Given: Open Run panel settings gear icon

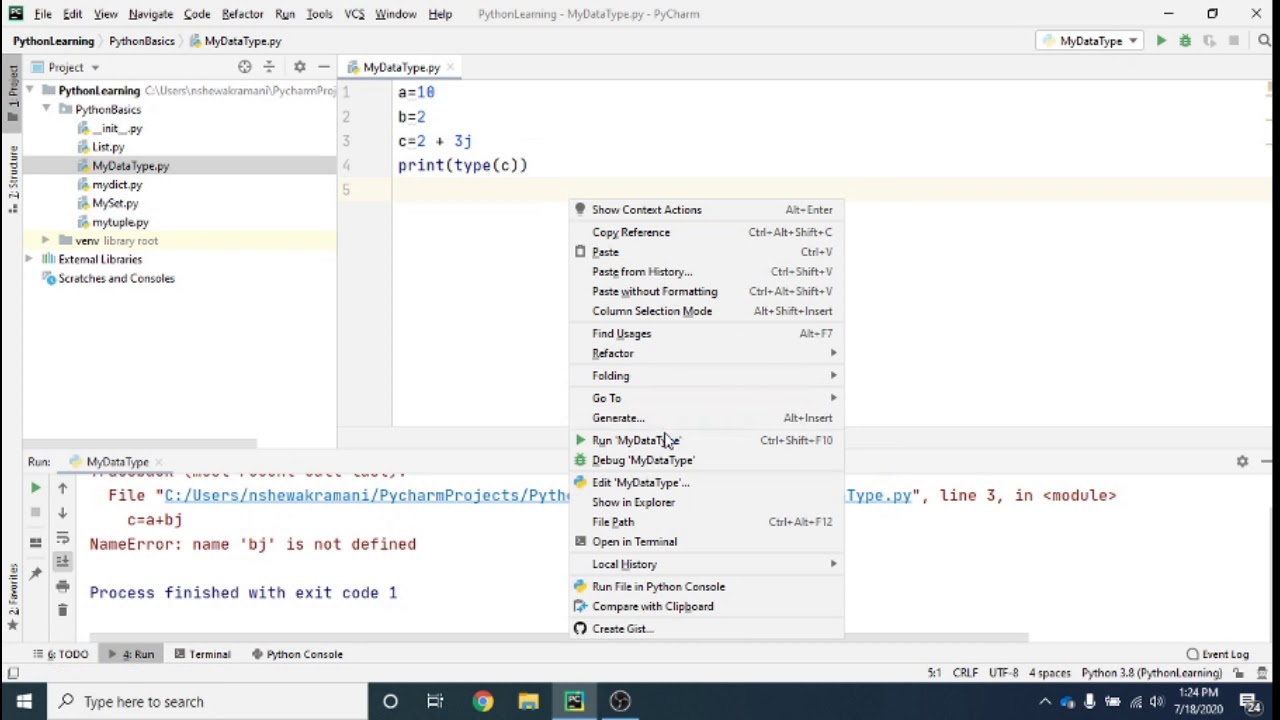Looking at the screenshot, I should (1242, 462).
